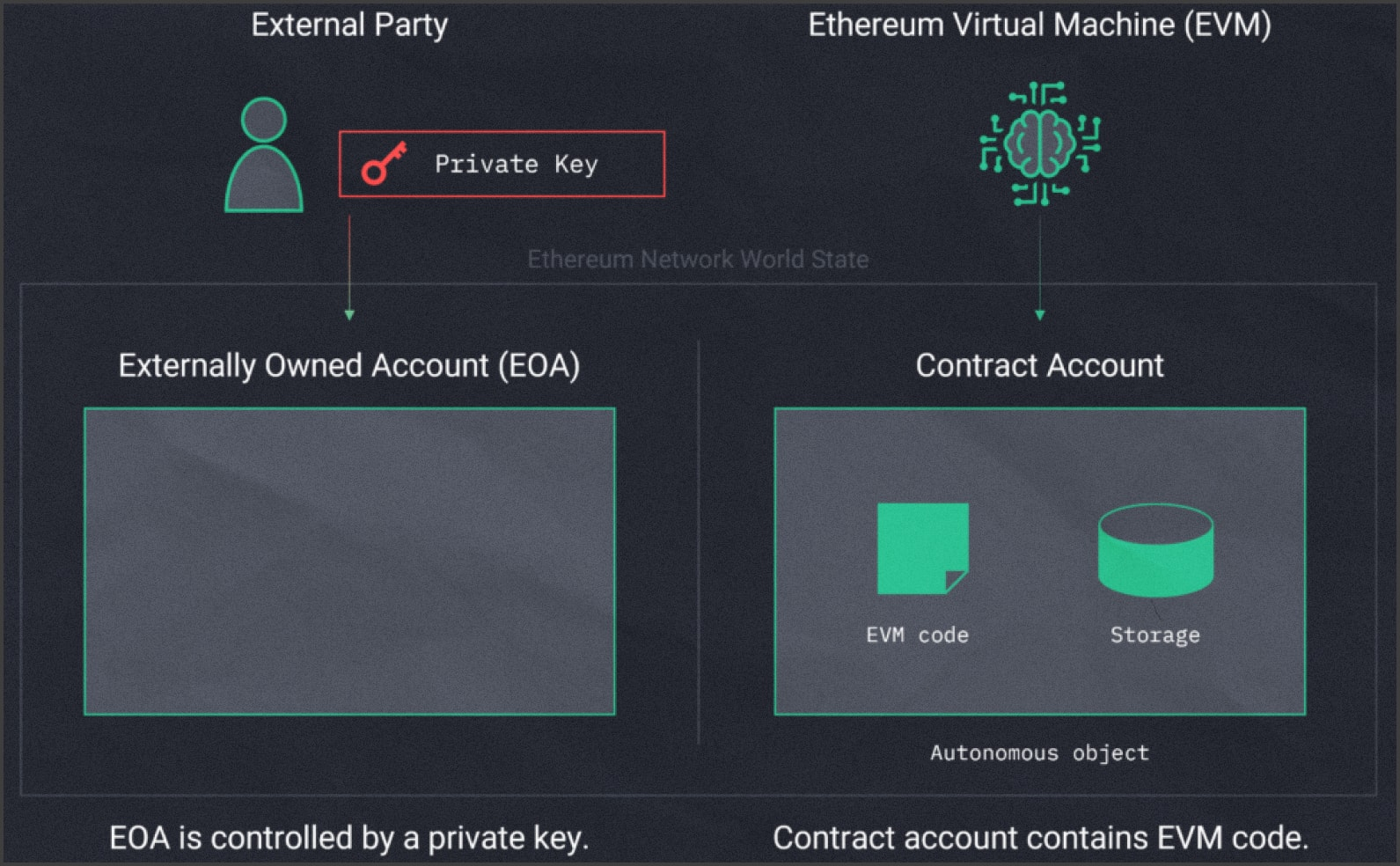This screenshot has height=866, width=1400.
Task: Click the "Storage" text label
Action: (x=1154, y=635)
